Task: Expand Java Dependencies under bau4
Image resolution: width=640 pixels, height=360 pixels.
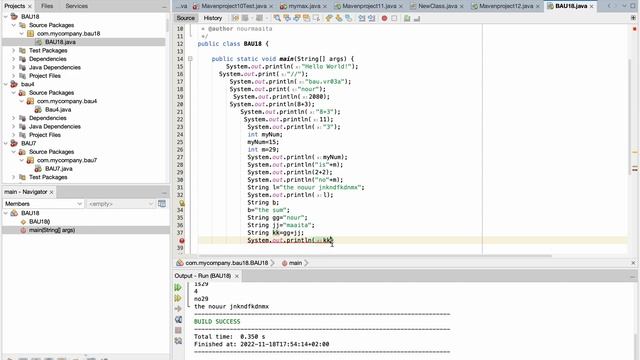Action: pyautogui.click(x=13, y=127)
